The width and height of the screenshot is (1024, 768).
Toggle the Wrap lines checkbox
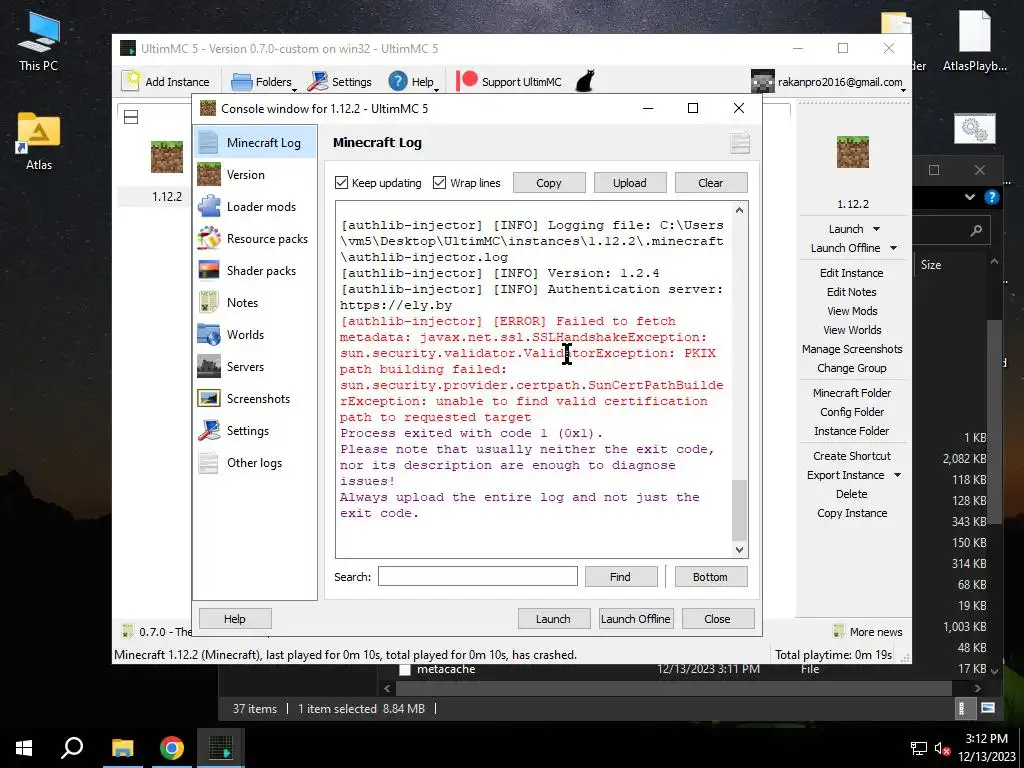click(440, 183)
